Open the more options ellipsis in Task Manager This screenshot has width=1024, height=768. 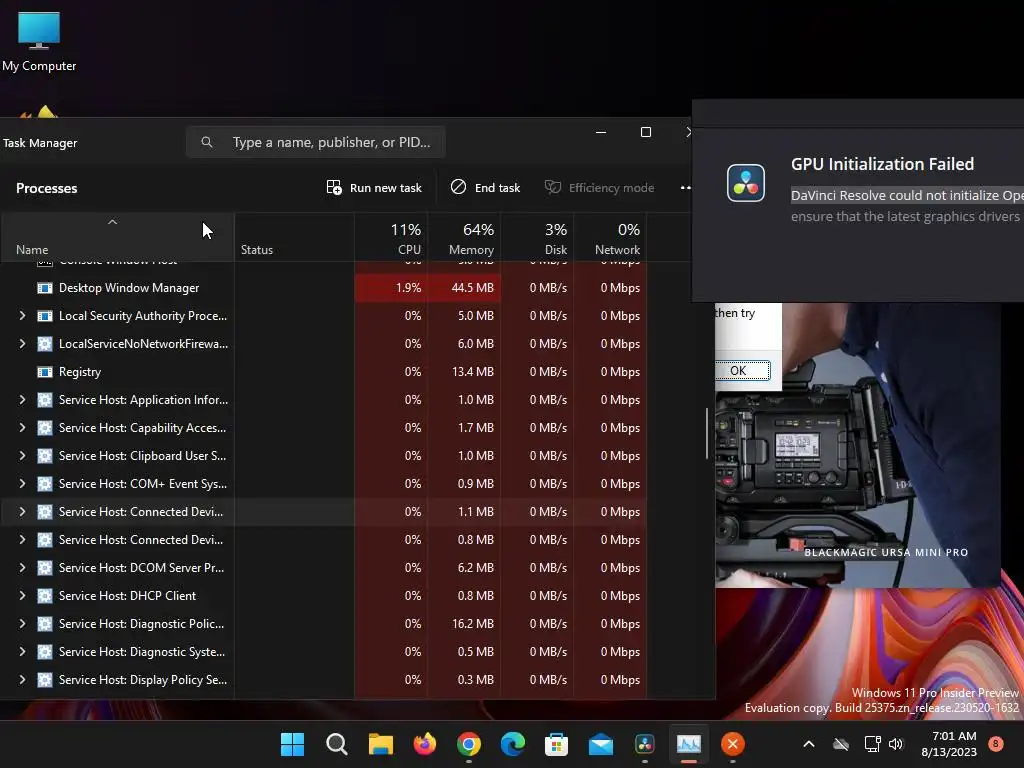click(x=685, y=188)
